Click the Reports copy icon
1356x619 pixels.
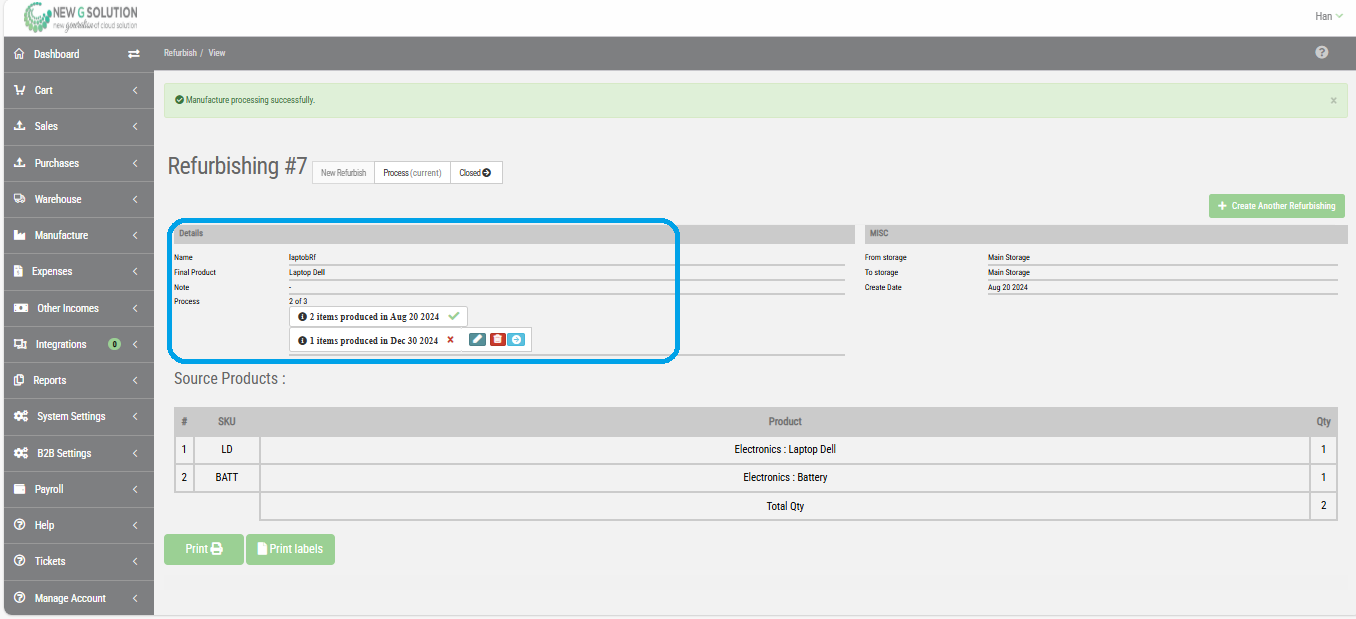pos(19,380)
